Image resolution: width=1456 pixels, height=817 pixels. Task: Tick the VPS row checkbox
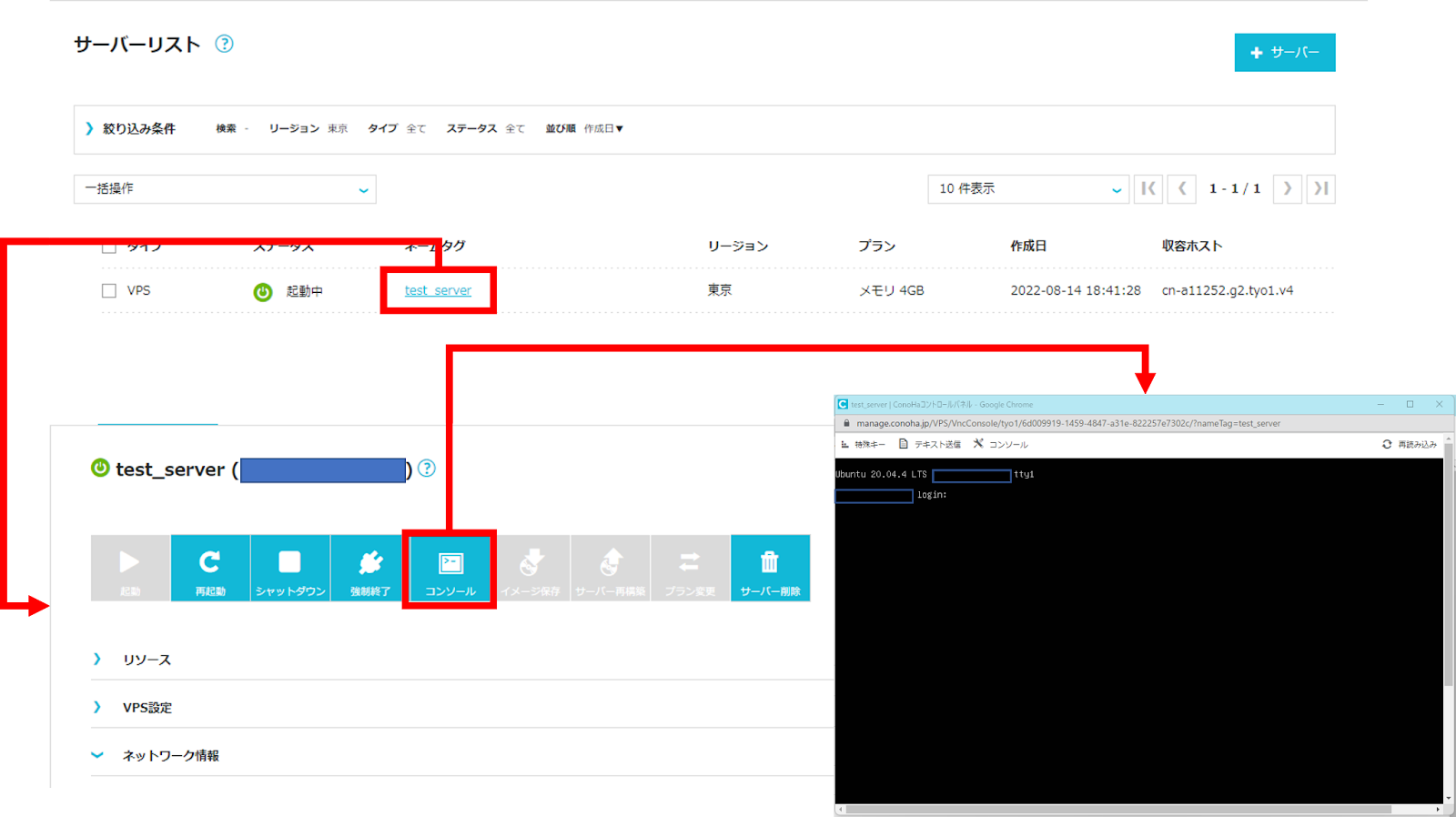(x=109, y=290)
